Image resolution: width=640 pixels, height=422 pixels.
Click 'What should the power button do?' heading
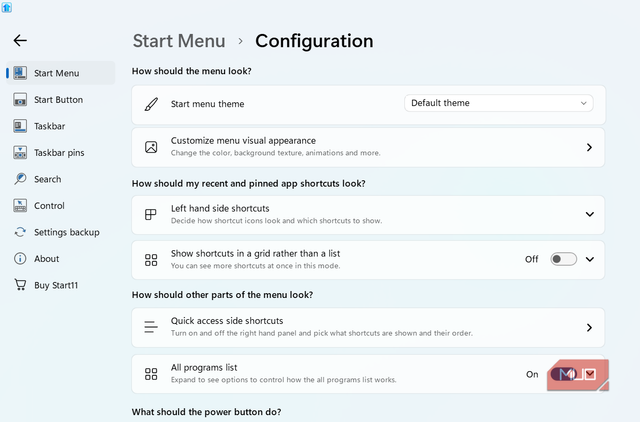coord(206,412)
